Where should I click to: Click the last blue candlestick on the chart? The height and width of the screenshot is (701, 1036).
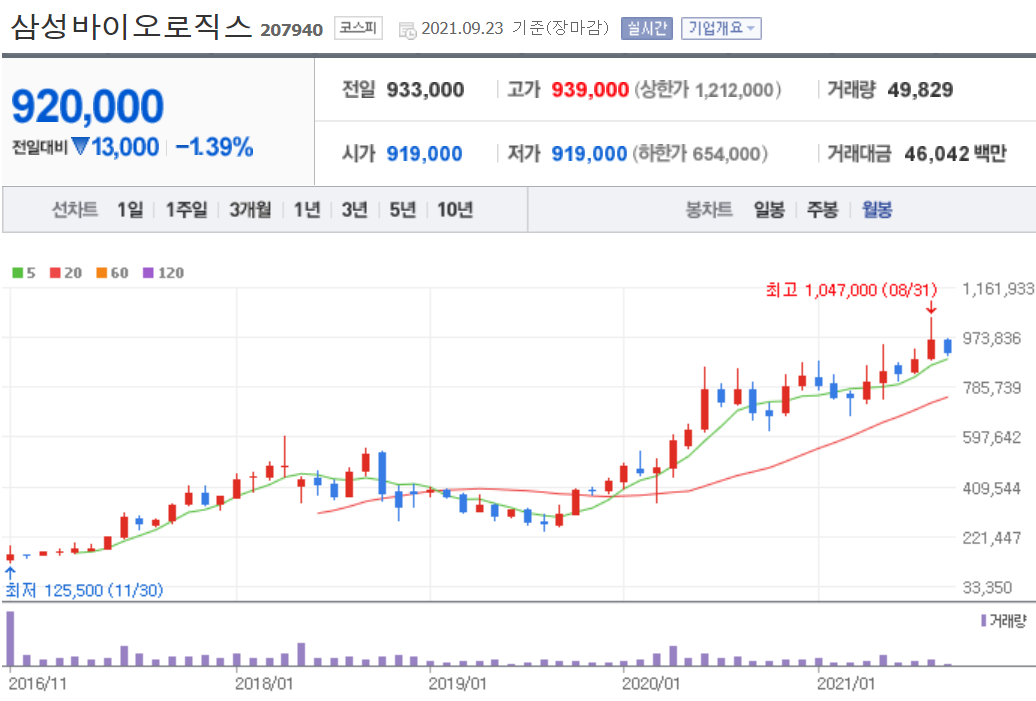[x=947, y=346]
